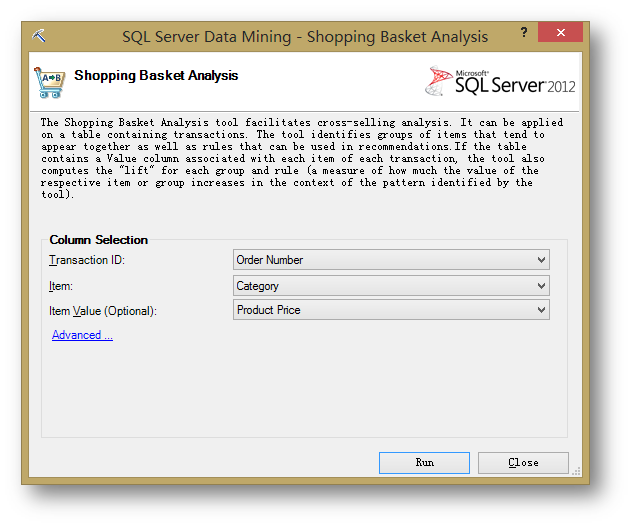Click the 'Item Value (Optional):' label
Viewport: 632px width, 527px height.
[103, 311]
